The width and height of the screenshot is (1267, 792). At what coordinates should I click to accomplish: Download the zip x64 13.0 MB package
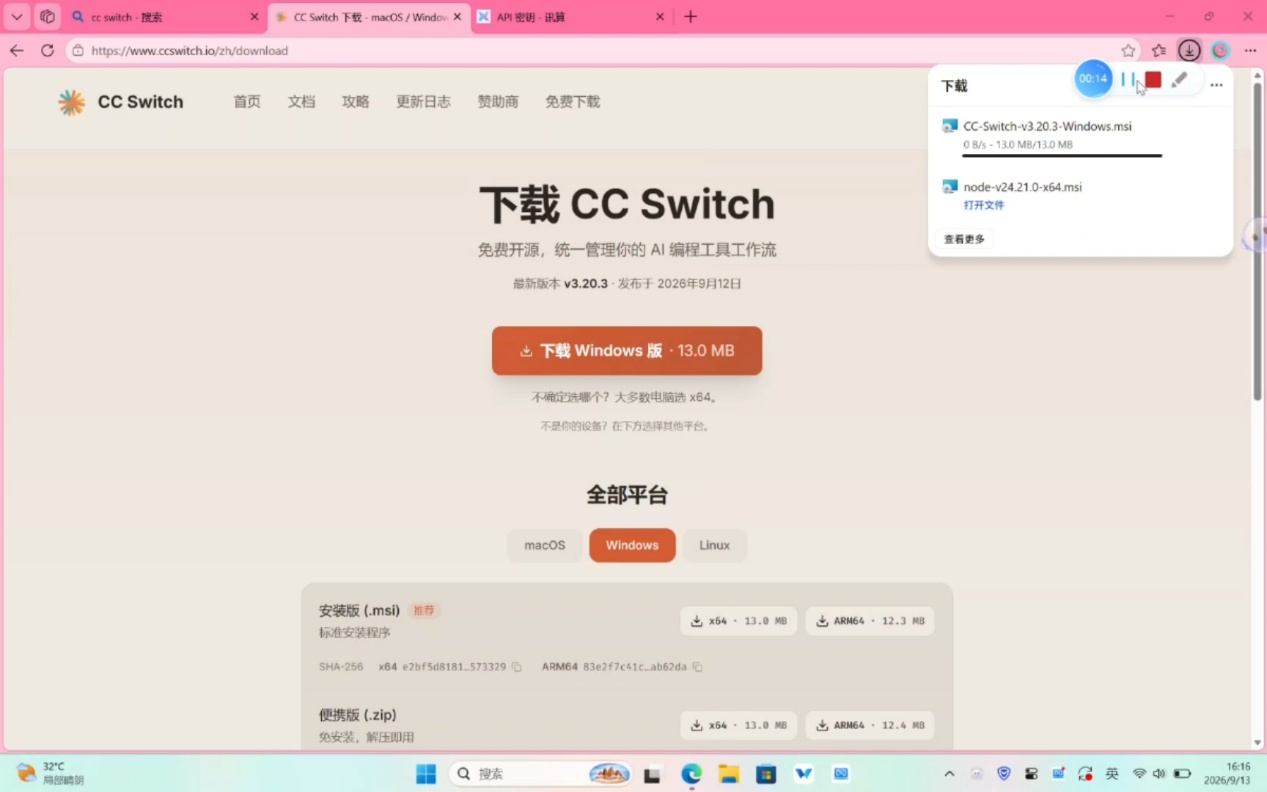[x=739, y=725]
